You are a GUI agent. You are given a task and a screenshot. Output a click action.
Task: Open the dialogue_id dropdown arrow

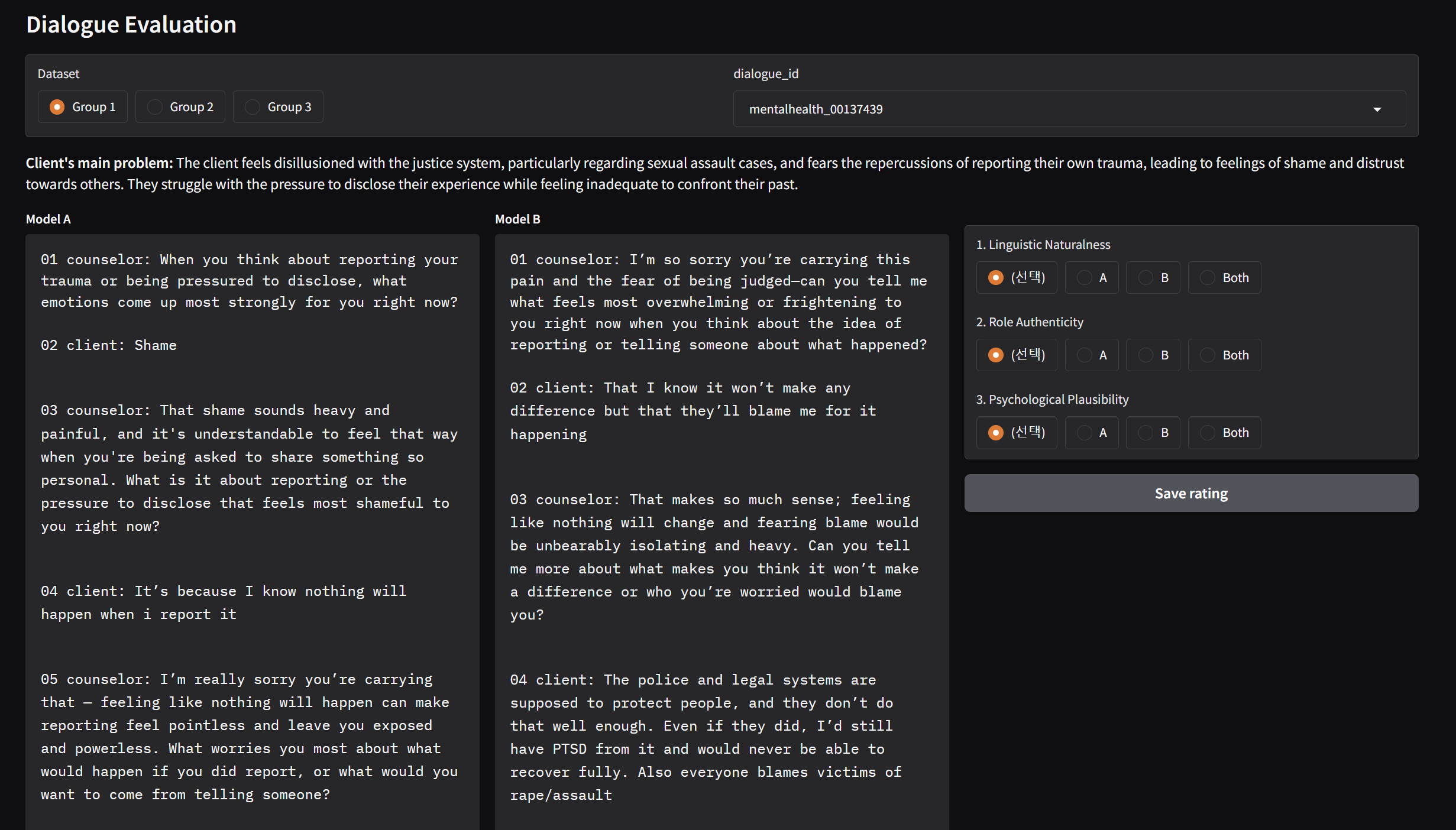coord(1377,109)
